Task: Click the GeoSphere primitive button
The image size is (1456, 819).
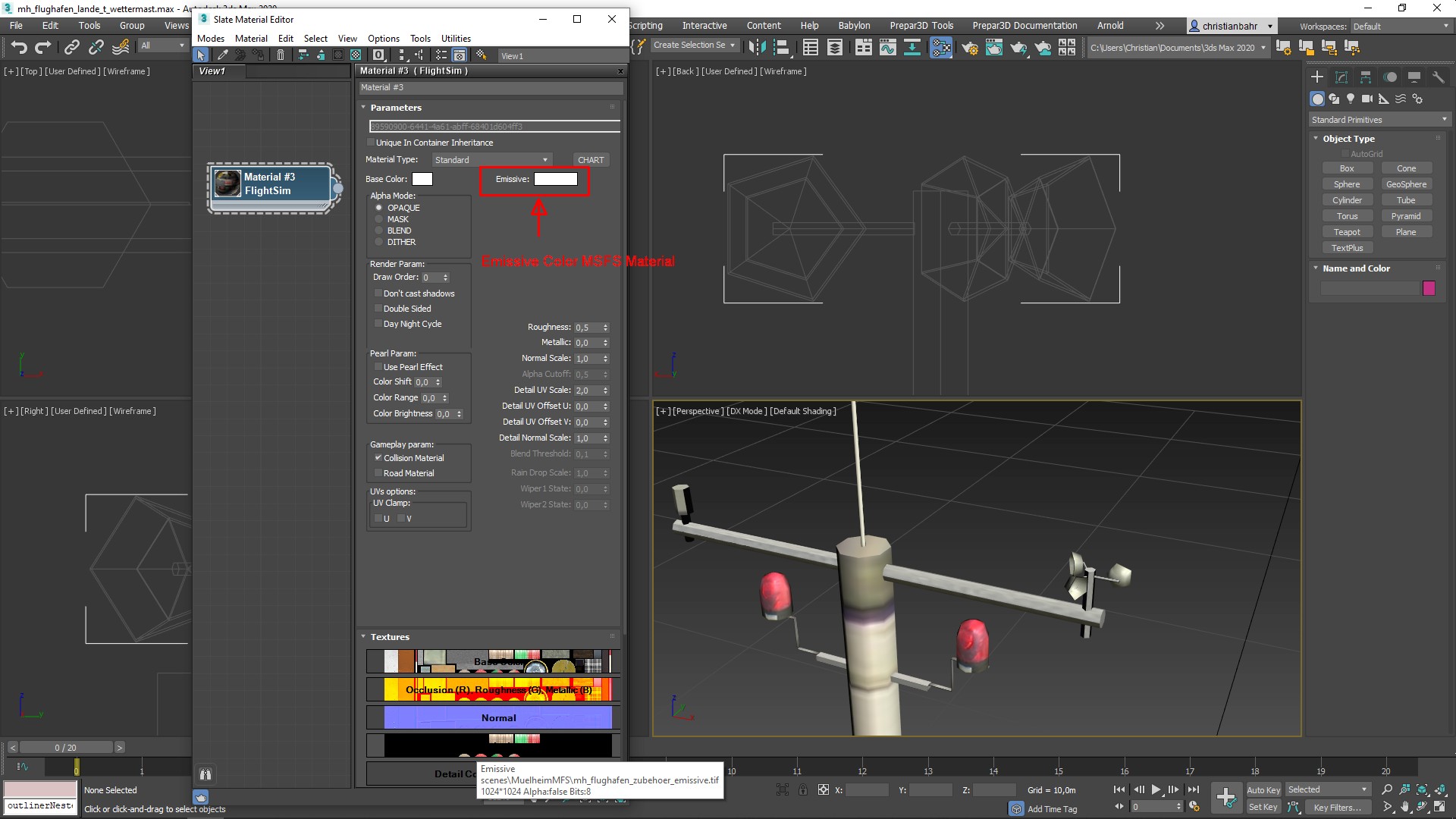Action: click(1406, 184)
